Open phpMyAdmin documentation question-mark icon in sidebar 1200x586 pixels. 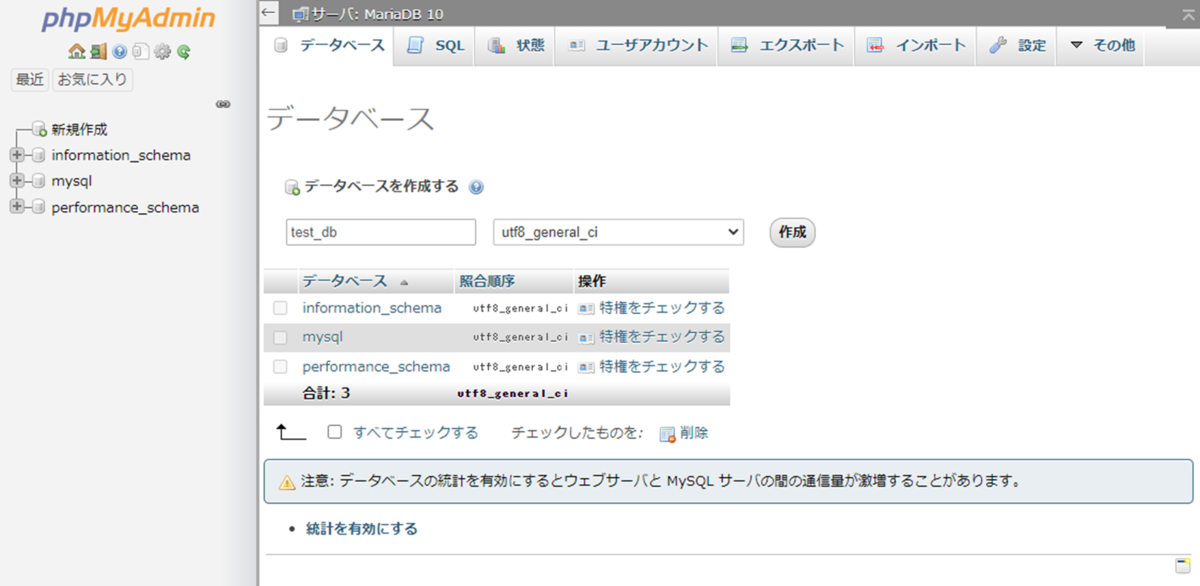pyautogui.click(x=120, y=52)
